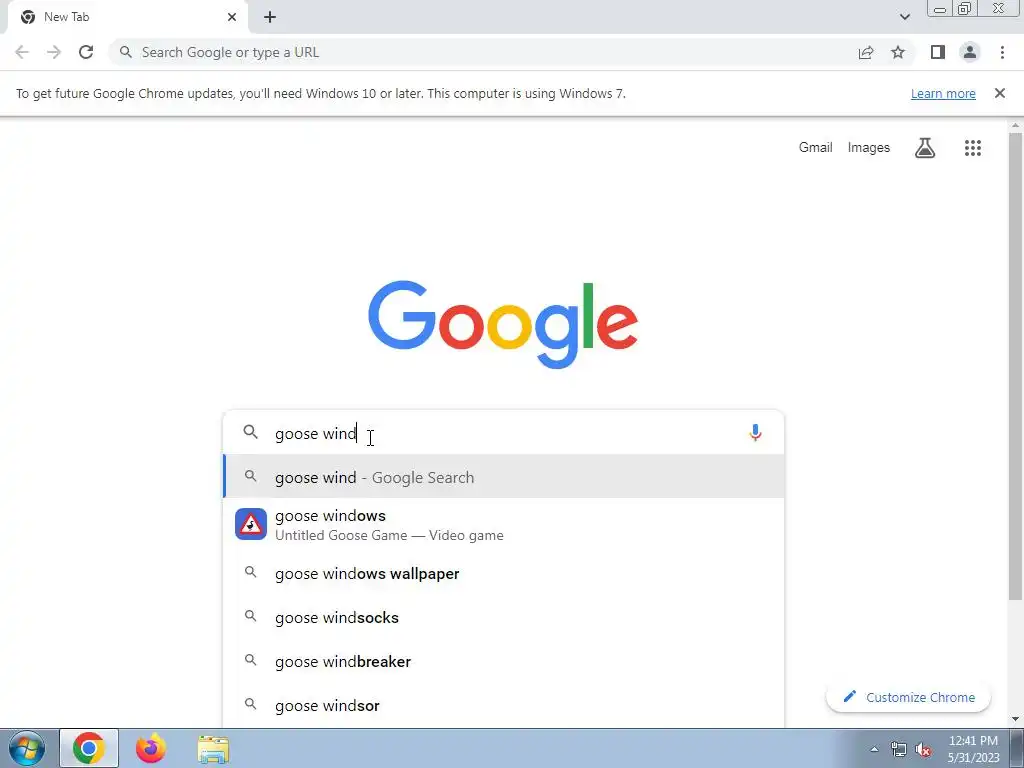1024x768 pixels.
Task: Toggle the Chrome side panel
Action: pyautogui.click(x=938, y=52)
